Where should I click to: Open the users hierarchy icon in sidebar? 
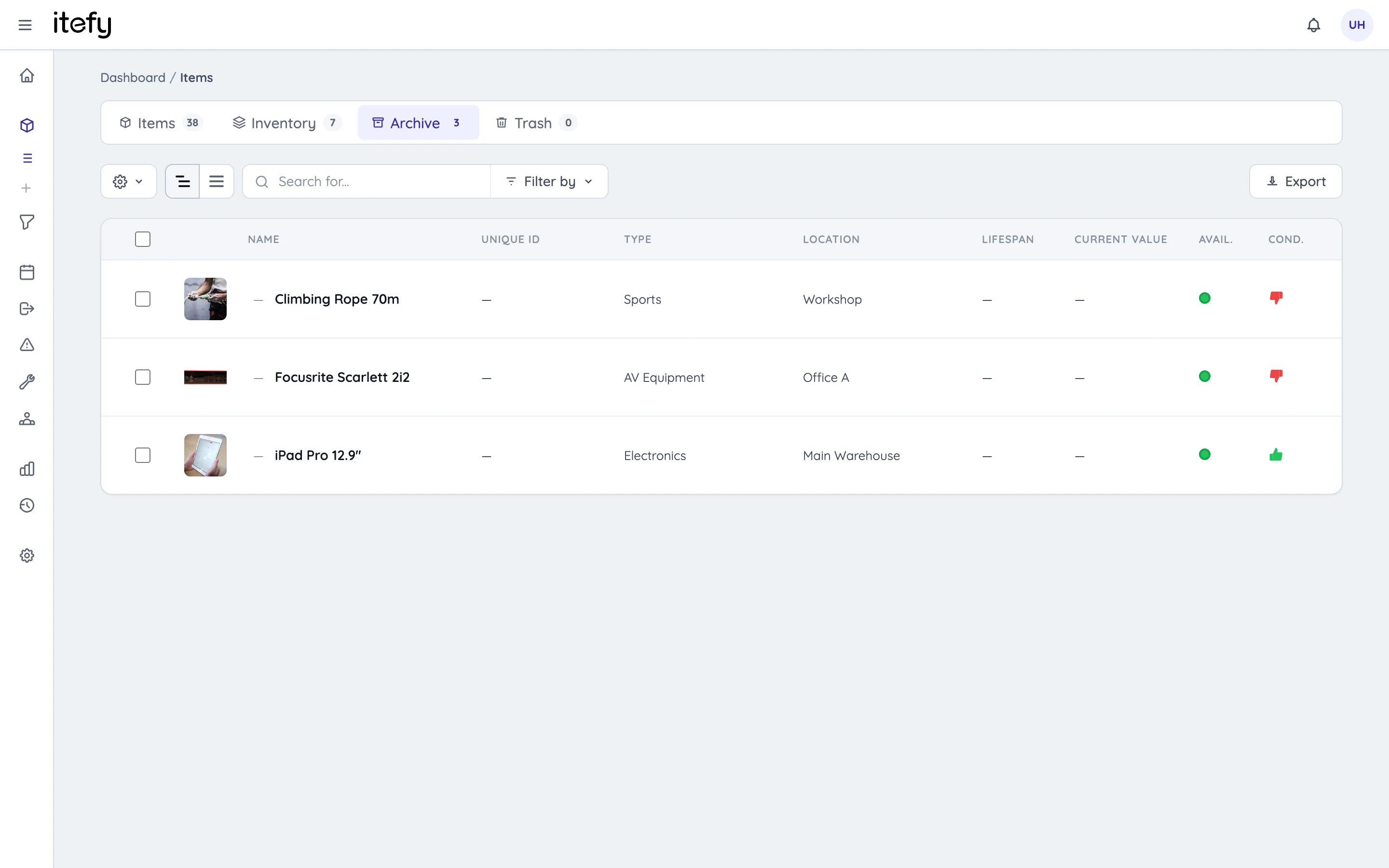27,419
